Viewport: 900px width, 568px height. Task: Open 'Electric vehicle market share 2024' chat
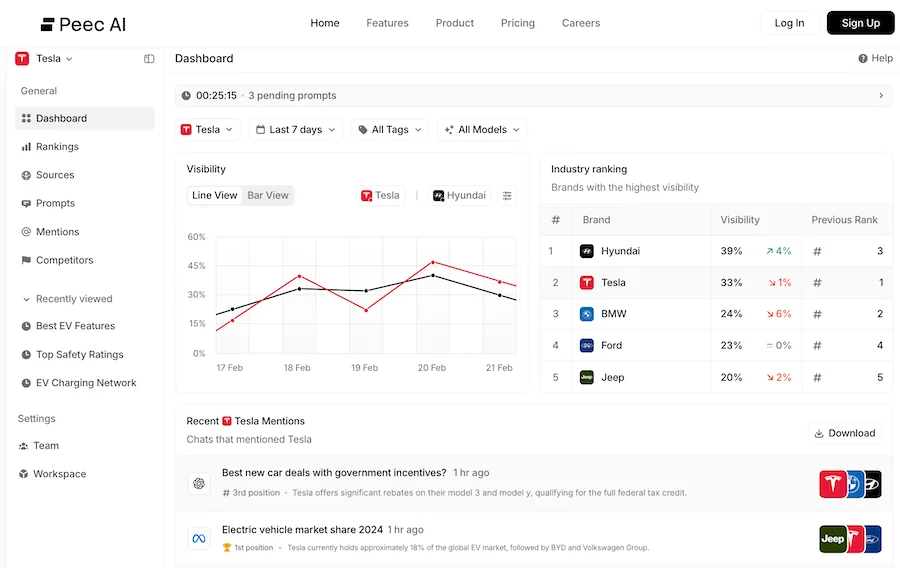click(302, 530)
